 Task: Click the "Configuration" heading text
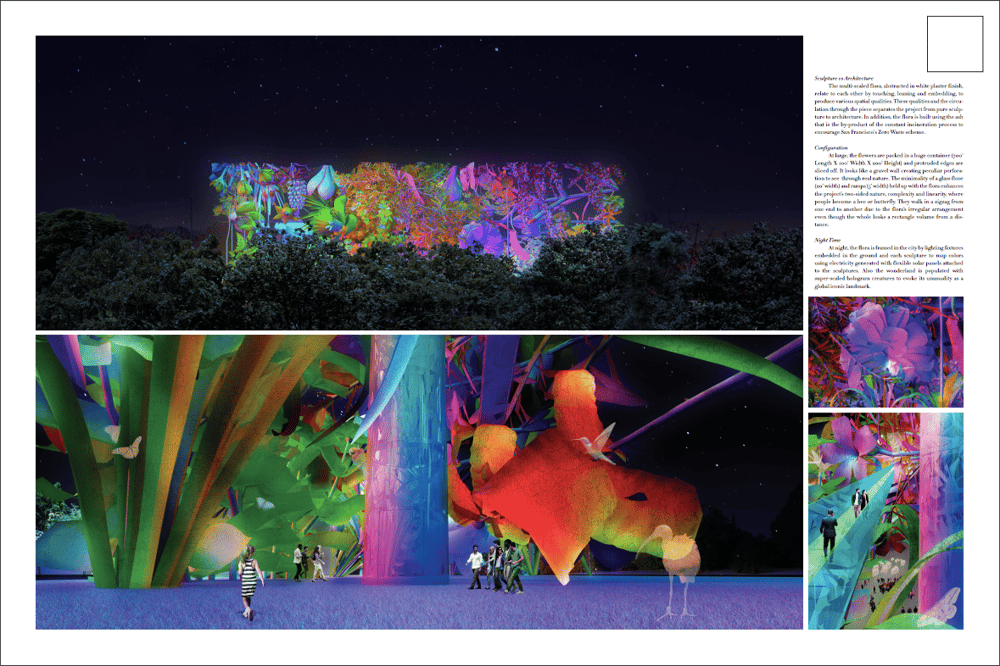click(x=831, y=147)
